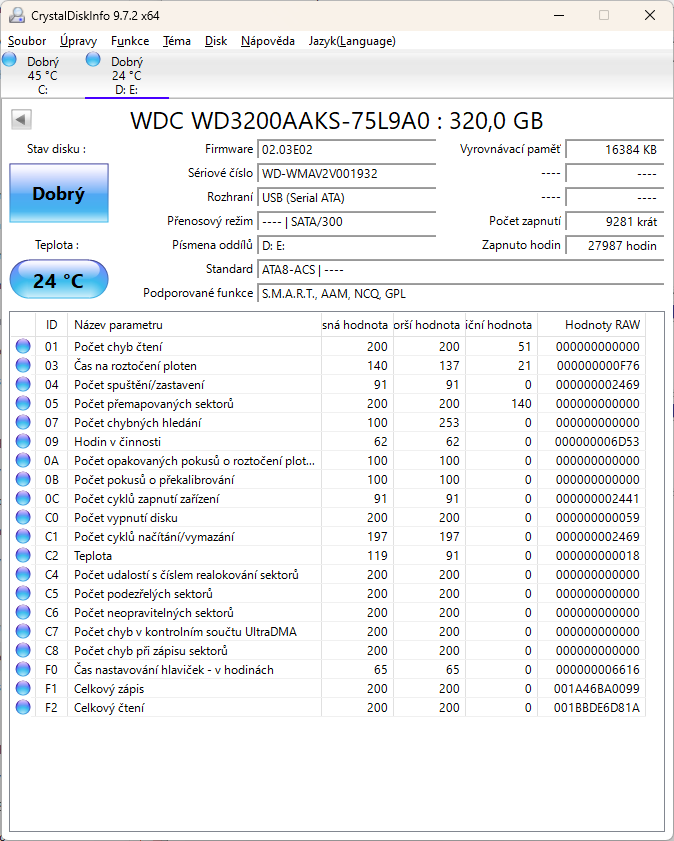Click RAW value 000000006D53
The width and height of the screenshot is (674, 841).
coord(597,442)
